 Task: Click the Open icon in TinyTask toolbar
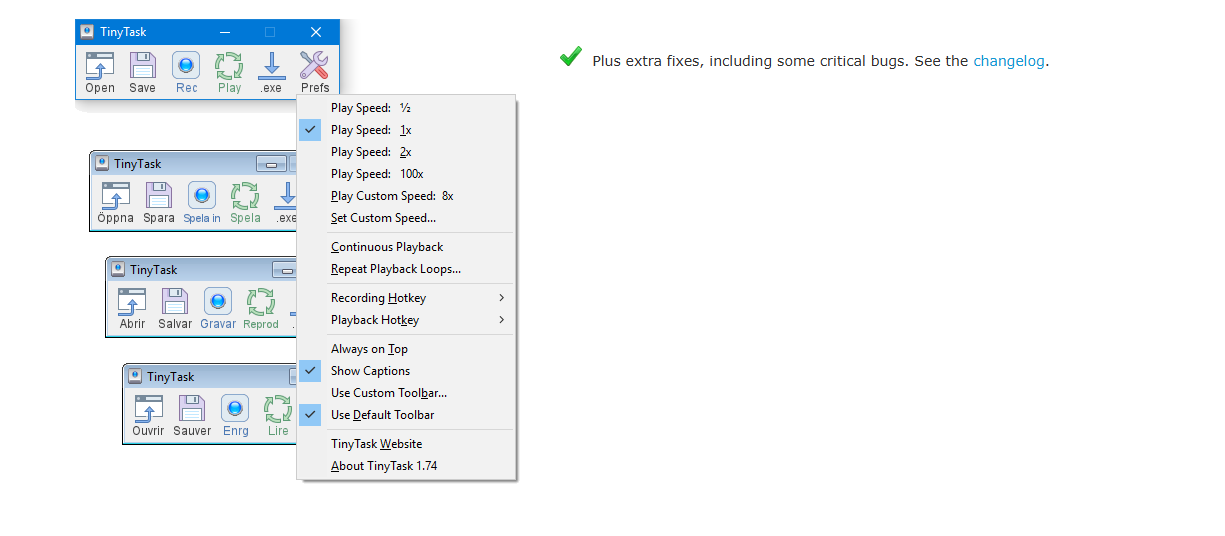coord(100,66)
